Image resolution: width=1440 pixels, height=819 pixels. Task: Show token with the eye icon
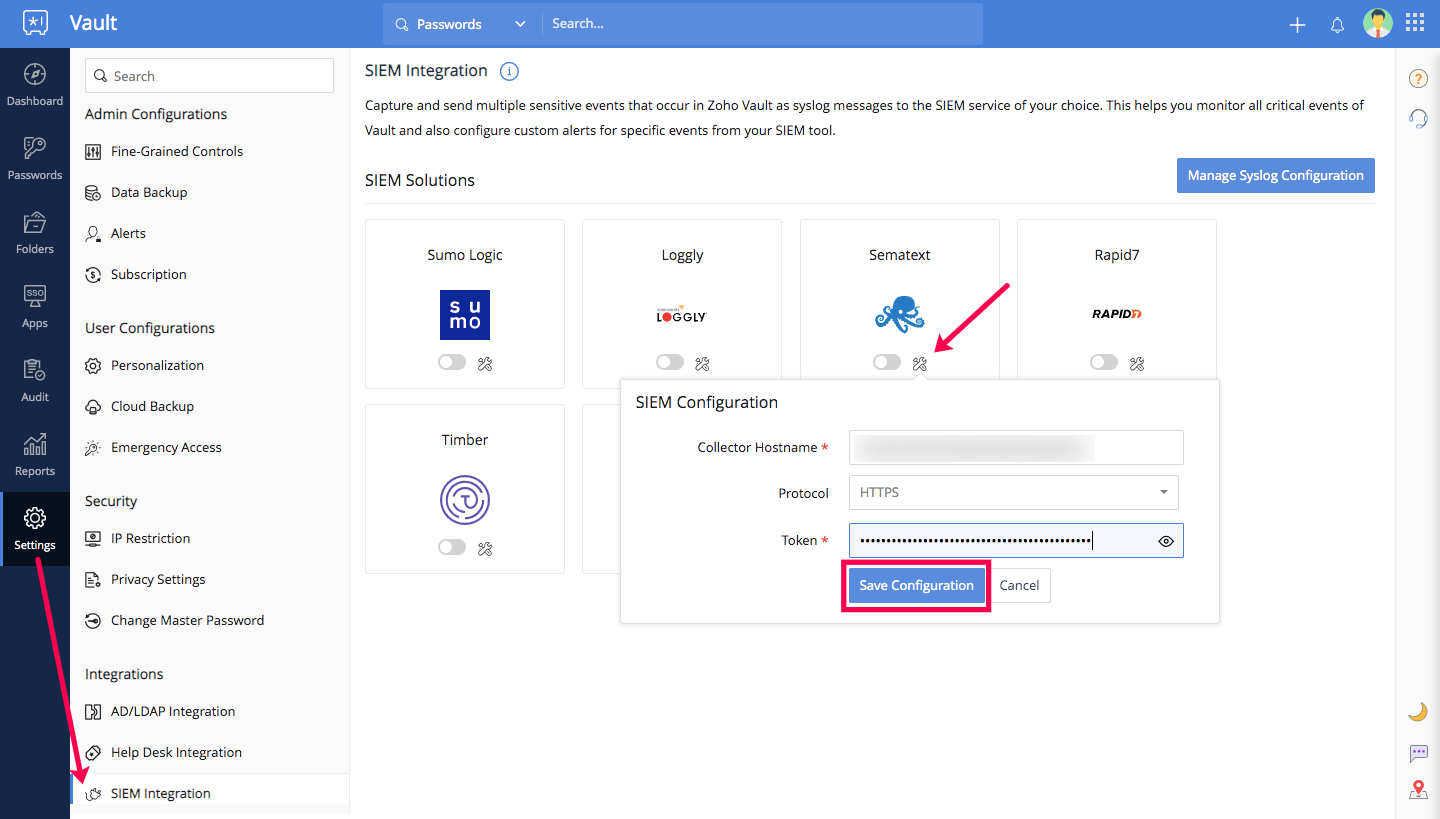pyautogui.click(x=1166, y=541)
